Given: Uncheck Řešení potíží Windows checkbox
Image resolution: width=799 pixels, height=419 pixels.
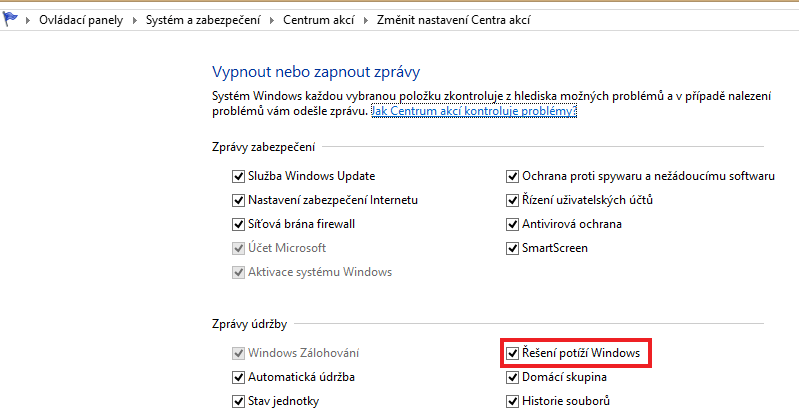Looking at the screenshot, I should pos(513,353).
